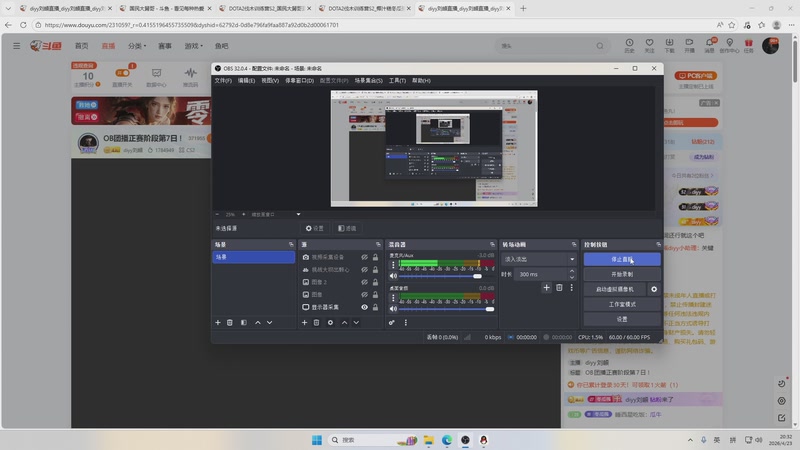This screenshot has width=800, height=450.
Task: Click 开始录制 start recording button
Action: pyautogui.click(x=622, y=274)
